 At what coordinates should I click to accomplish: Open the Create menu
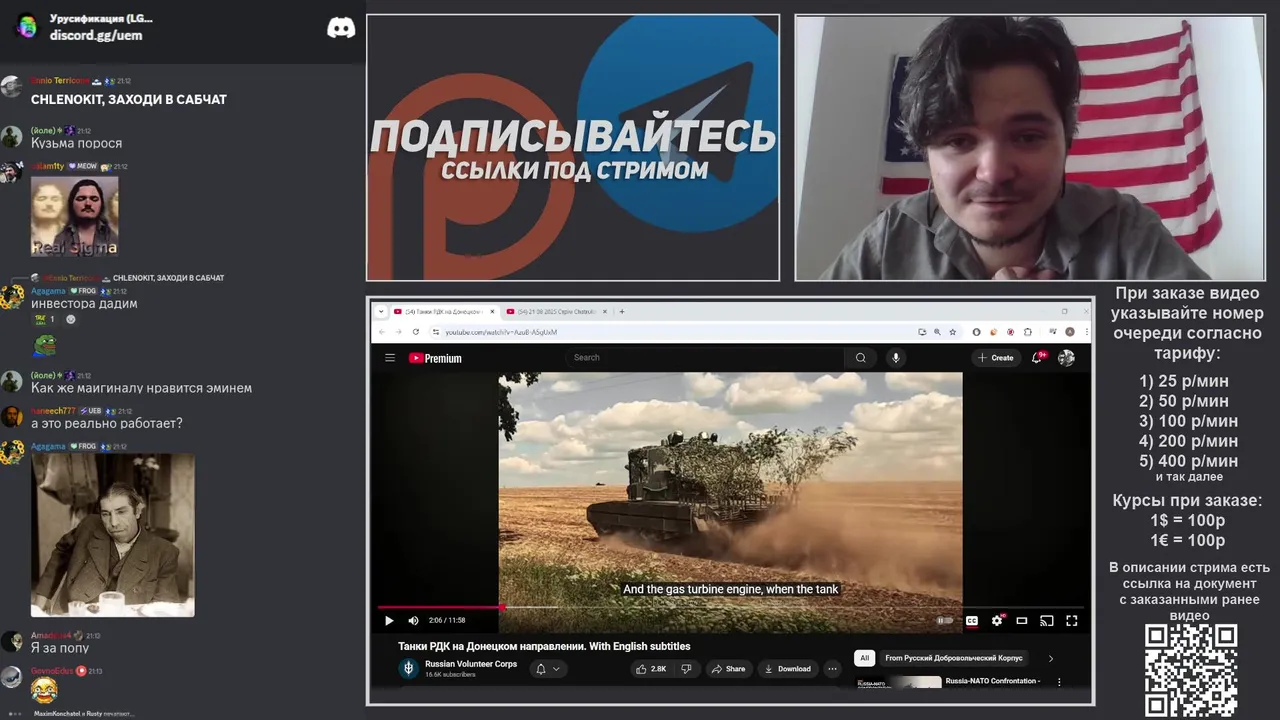(x=996, y=358)
